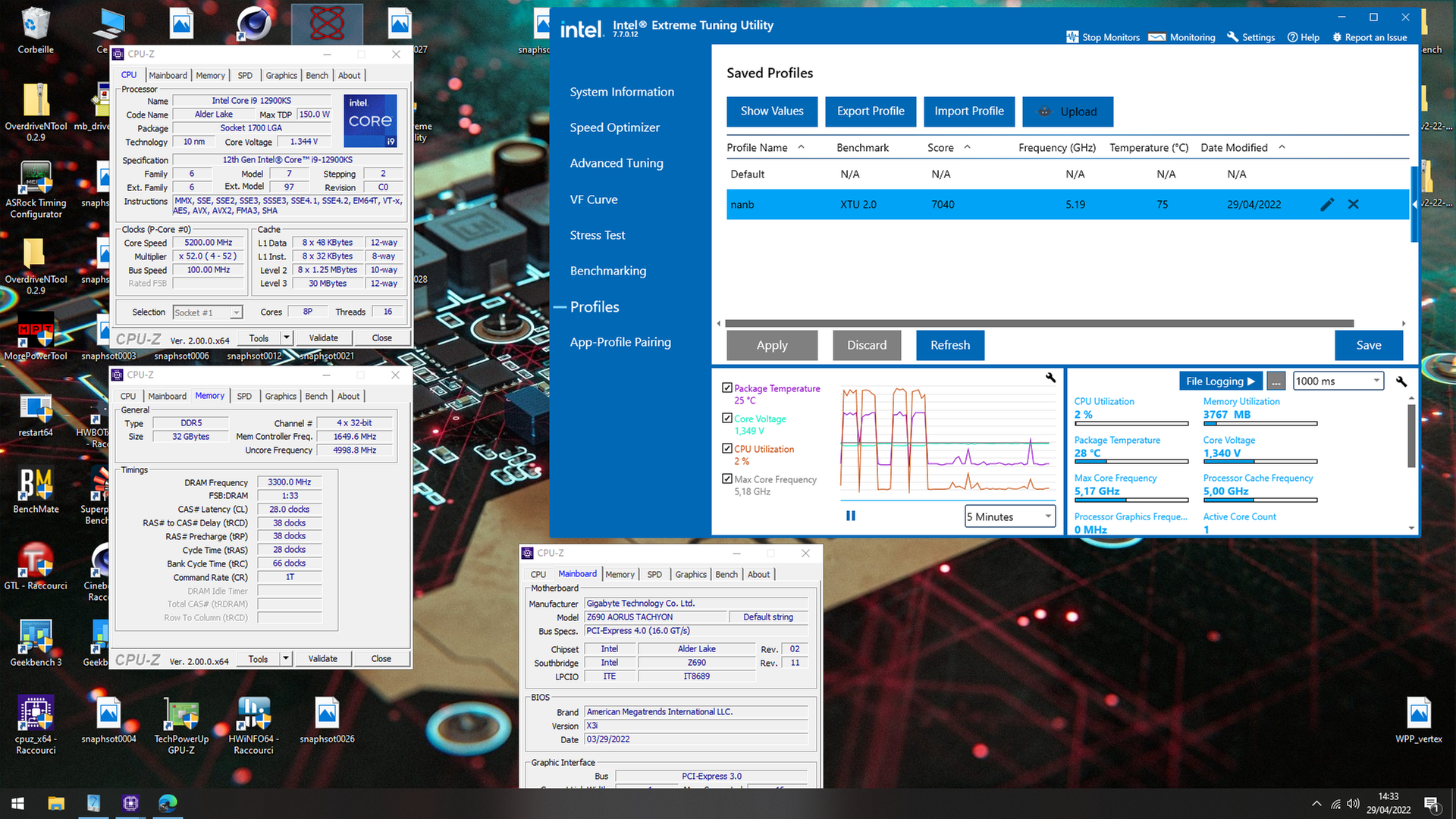
Task: Open the BenchMate desktop icon
Action: pyautogui.click(x=36, y=490)
